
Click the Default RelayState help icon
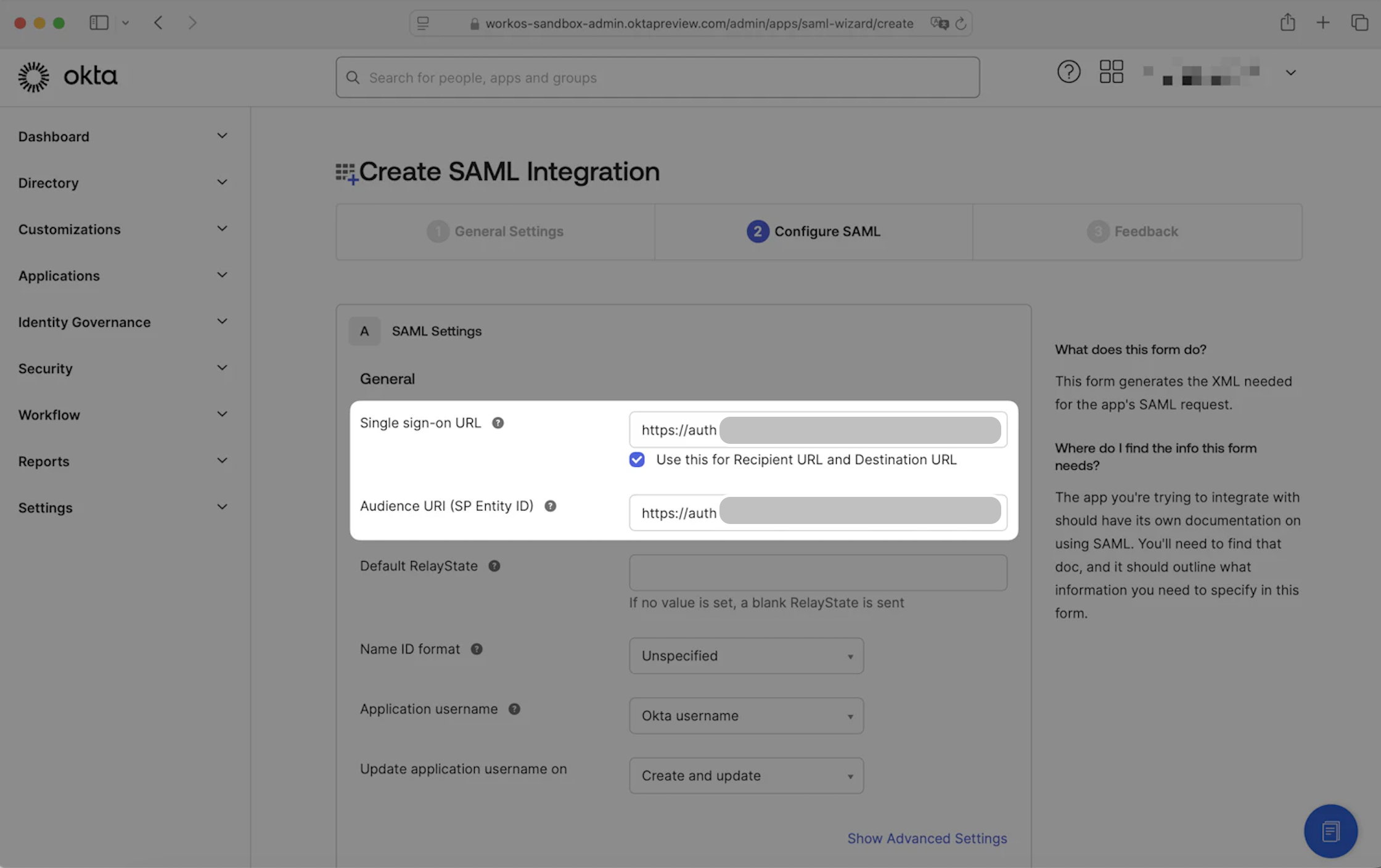tap(494, 566)
